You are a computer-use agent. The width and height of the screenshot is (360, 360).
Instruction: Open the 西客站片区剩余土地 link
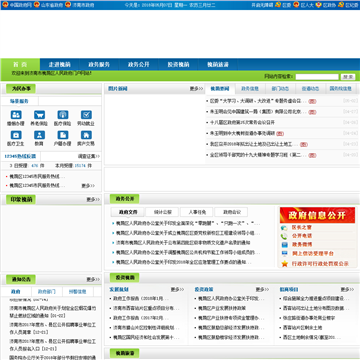coord(302,328)
